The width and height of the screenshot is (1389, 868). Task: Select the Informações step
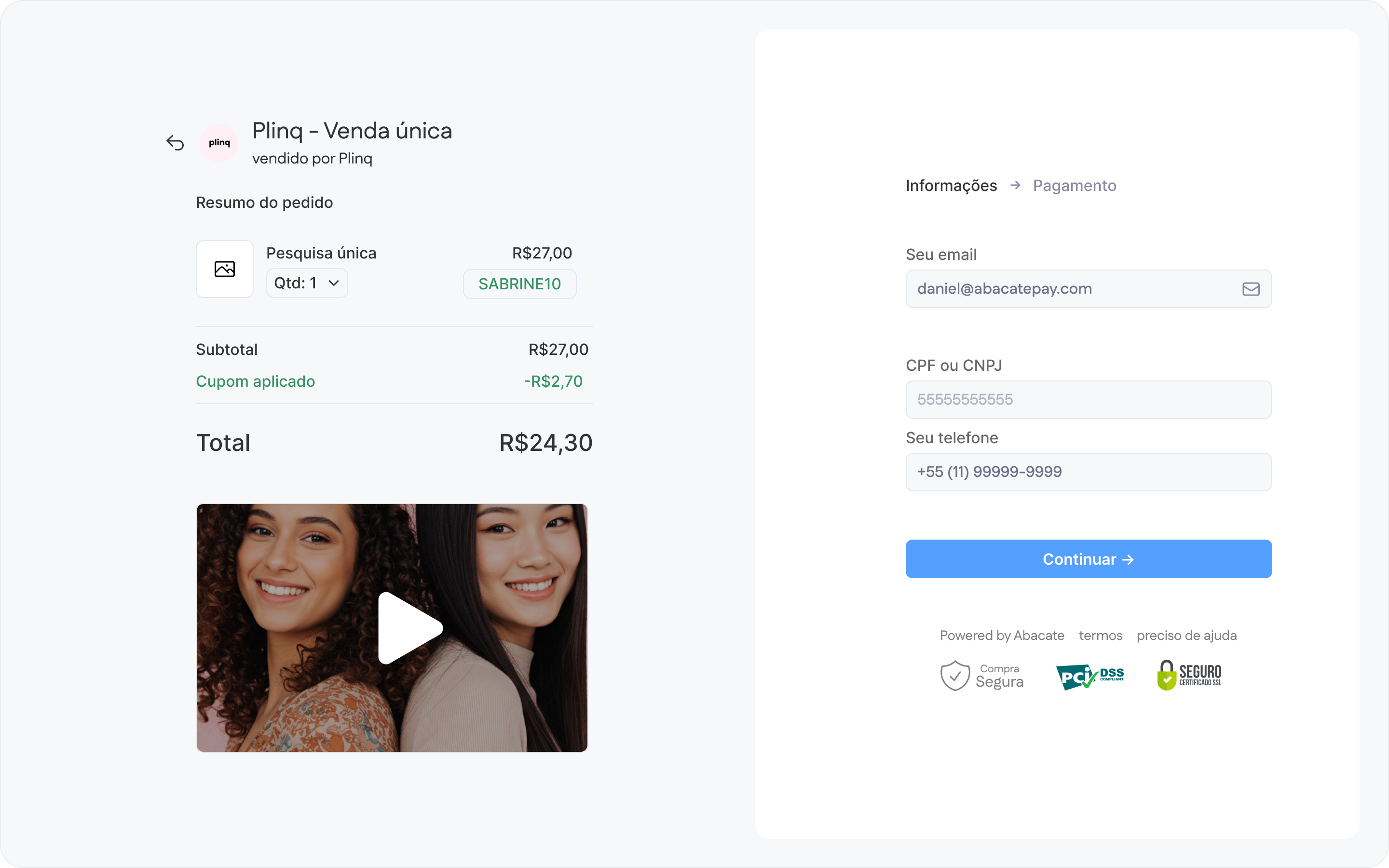click(951, 185)
